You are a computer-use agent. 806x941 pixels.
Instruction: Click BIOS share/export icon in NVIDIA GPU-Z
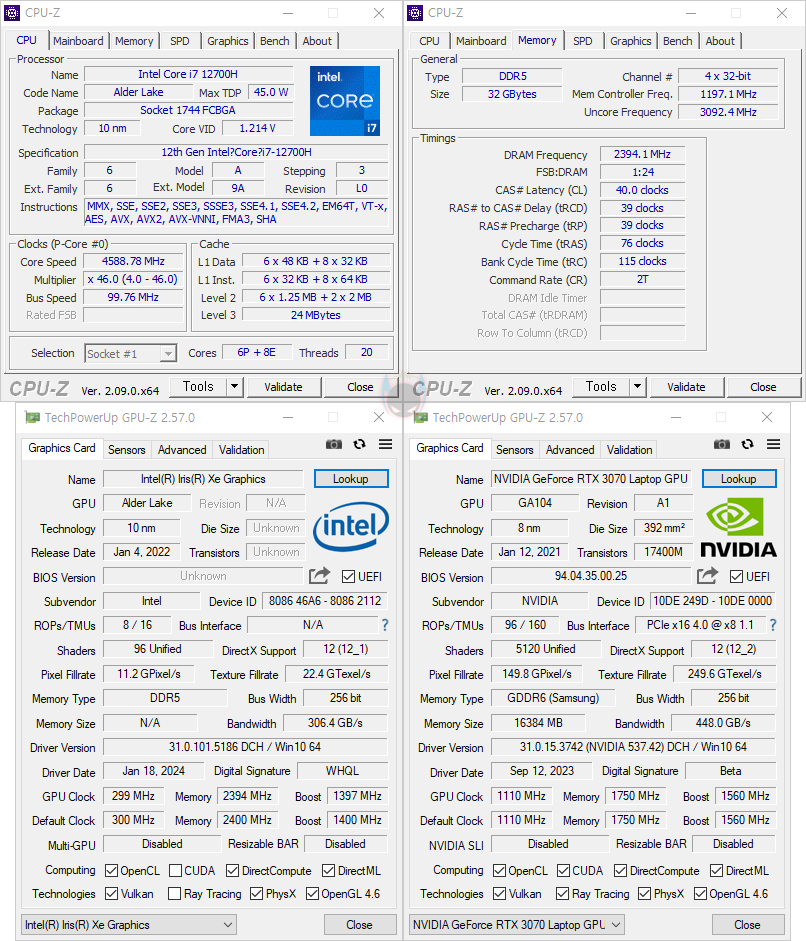pos(708,576)
